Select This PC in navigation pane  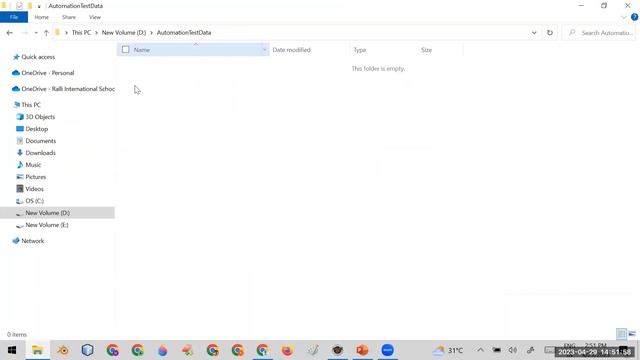click(27, 105)
